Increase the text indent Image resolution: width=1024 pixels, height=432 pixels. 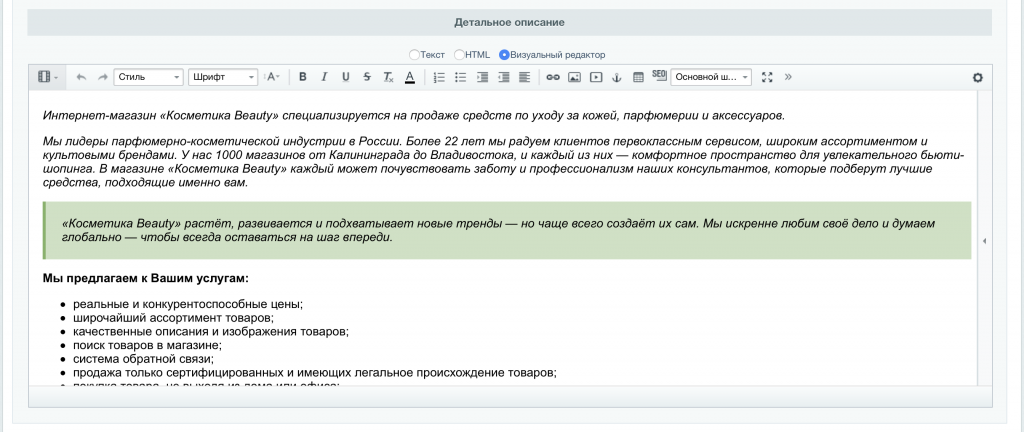coord(482,77)
